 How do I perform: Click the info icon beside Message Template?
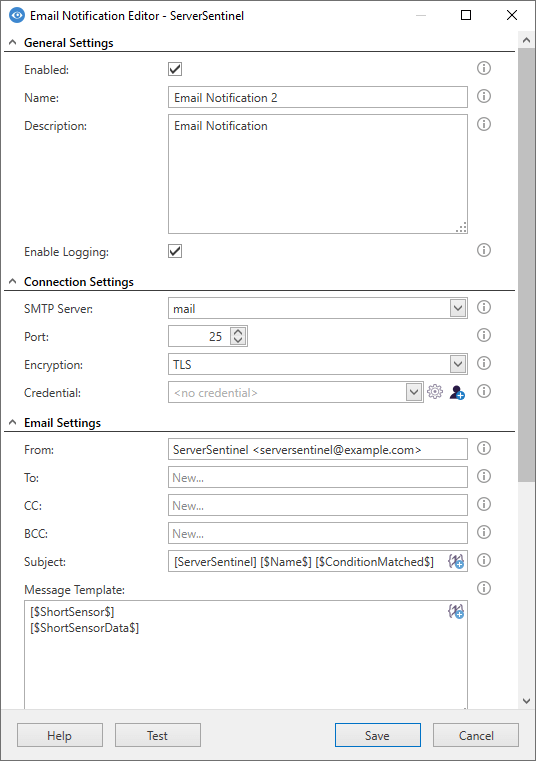pyautogui.click(x=484, y=589)
